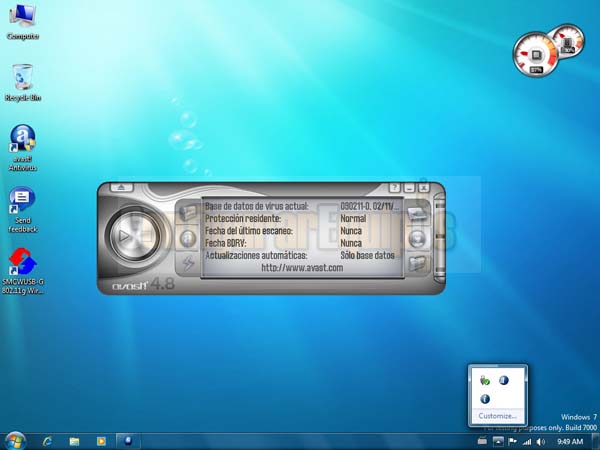Image resolution: width=600 pixels, height=450 pixels.
Task: Click blue ball icon beside Safely Remove icon
Action: pos(504,380)
